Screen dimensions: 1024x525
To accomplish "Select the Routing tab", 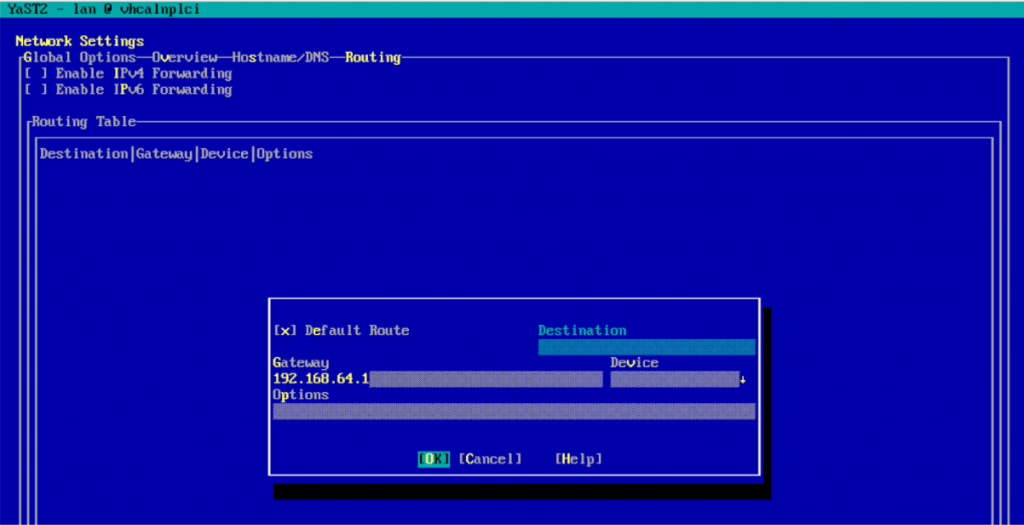I will (x=373, y=57).
